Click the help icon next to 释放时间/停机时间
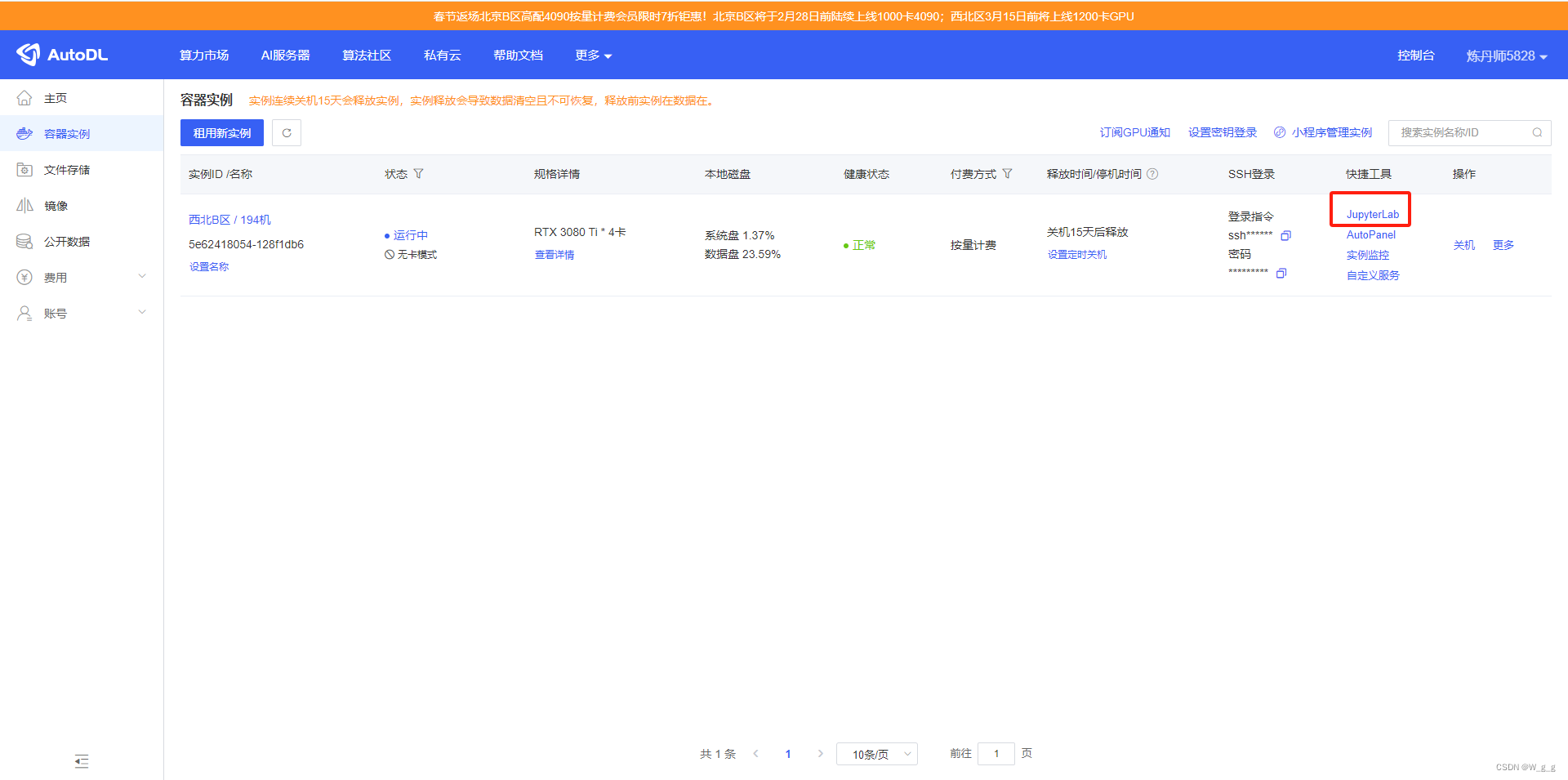The width and height of the screenshot is (1568, 780). 1151,173
